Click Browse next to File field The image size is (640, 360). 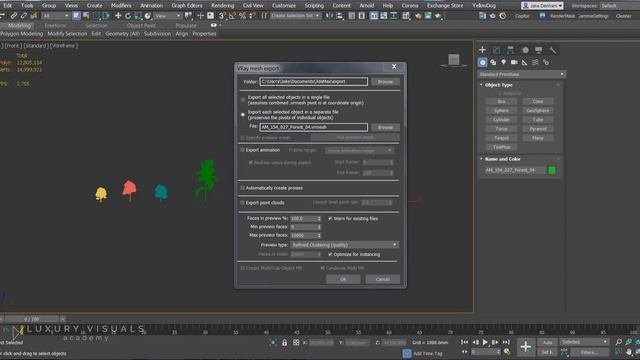coord(385,127)
